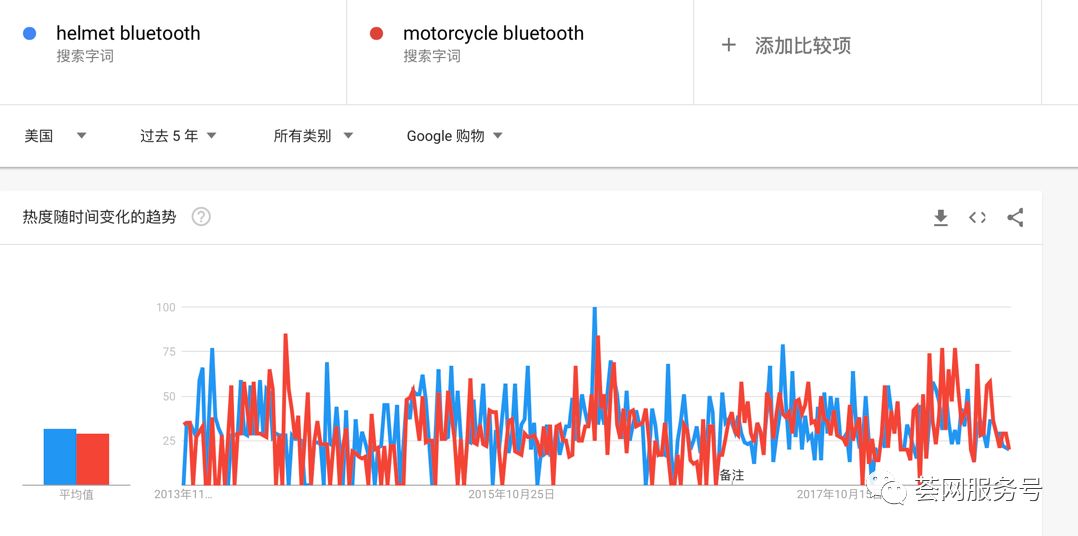Click the plus icon to add comparison
This screenshot has height=536, width=1078.
[x=729, y=45]
